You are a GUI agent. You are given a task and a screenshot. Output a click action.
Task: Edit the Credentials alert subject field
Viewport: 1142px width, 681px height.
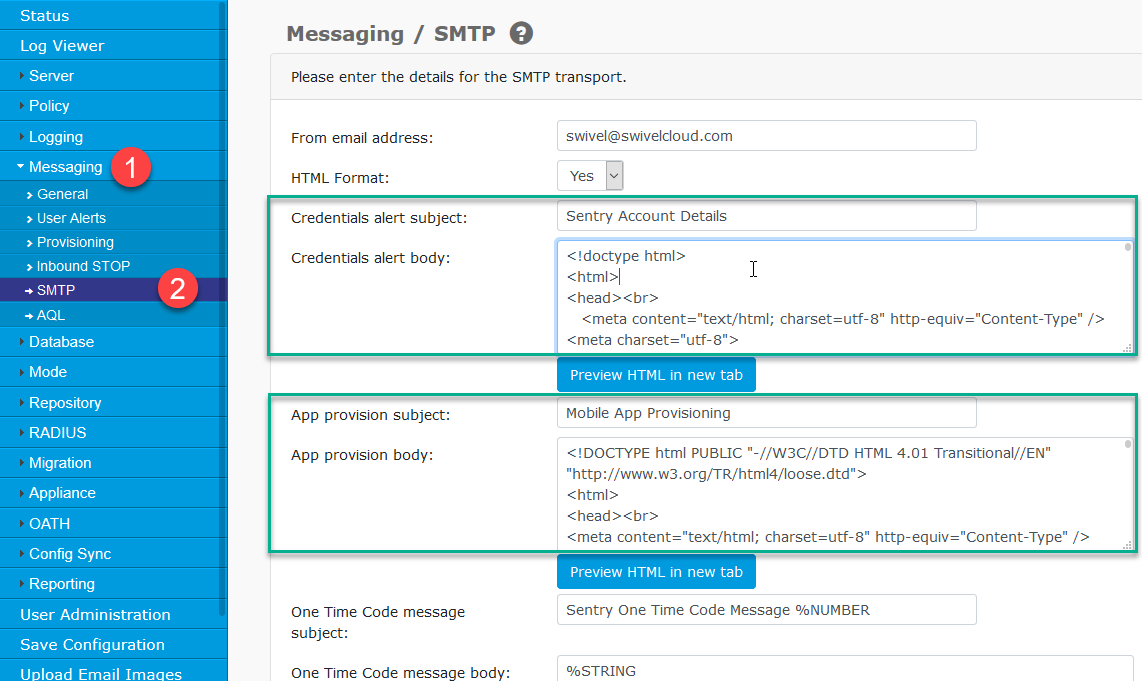766,215
